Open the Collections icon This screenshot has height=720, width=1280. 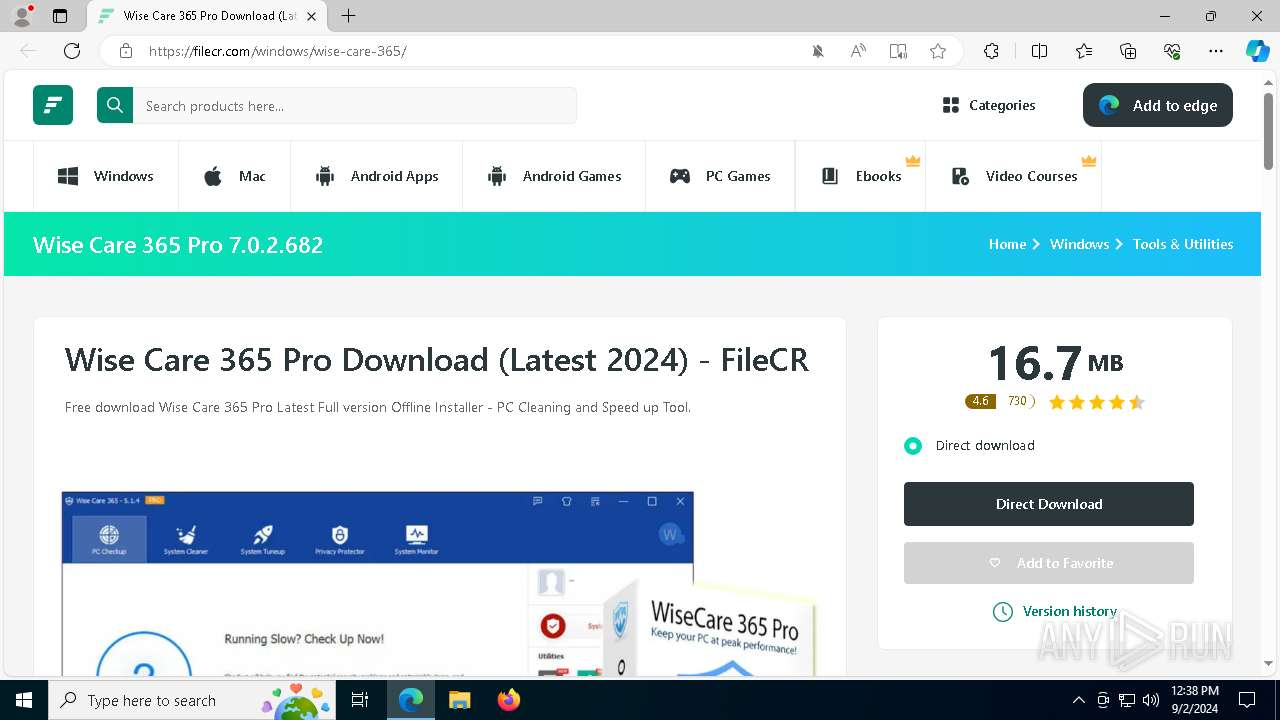[1128, 51]
